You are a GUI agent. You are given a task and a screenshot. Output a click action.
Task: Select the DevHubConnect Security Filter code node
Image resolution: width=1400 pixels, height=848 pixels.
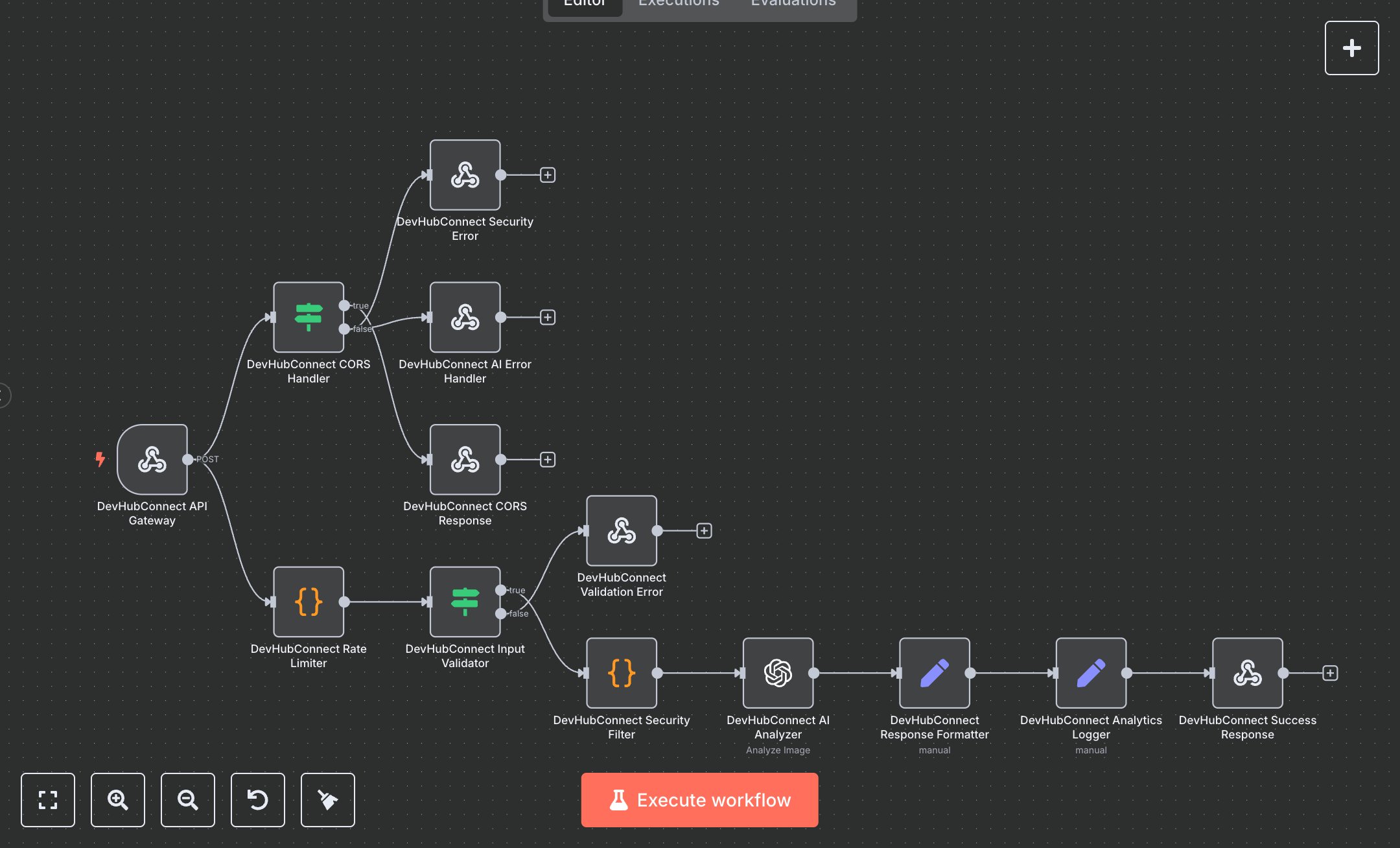621,672
